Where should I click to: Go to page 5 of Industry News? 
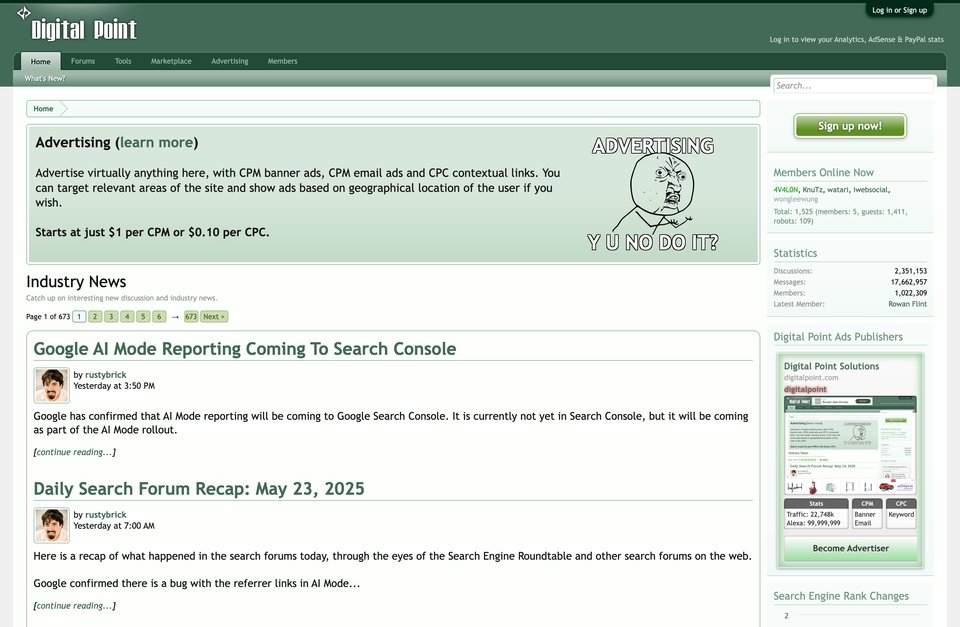(x=143, y=317)
